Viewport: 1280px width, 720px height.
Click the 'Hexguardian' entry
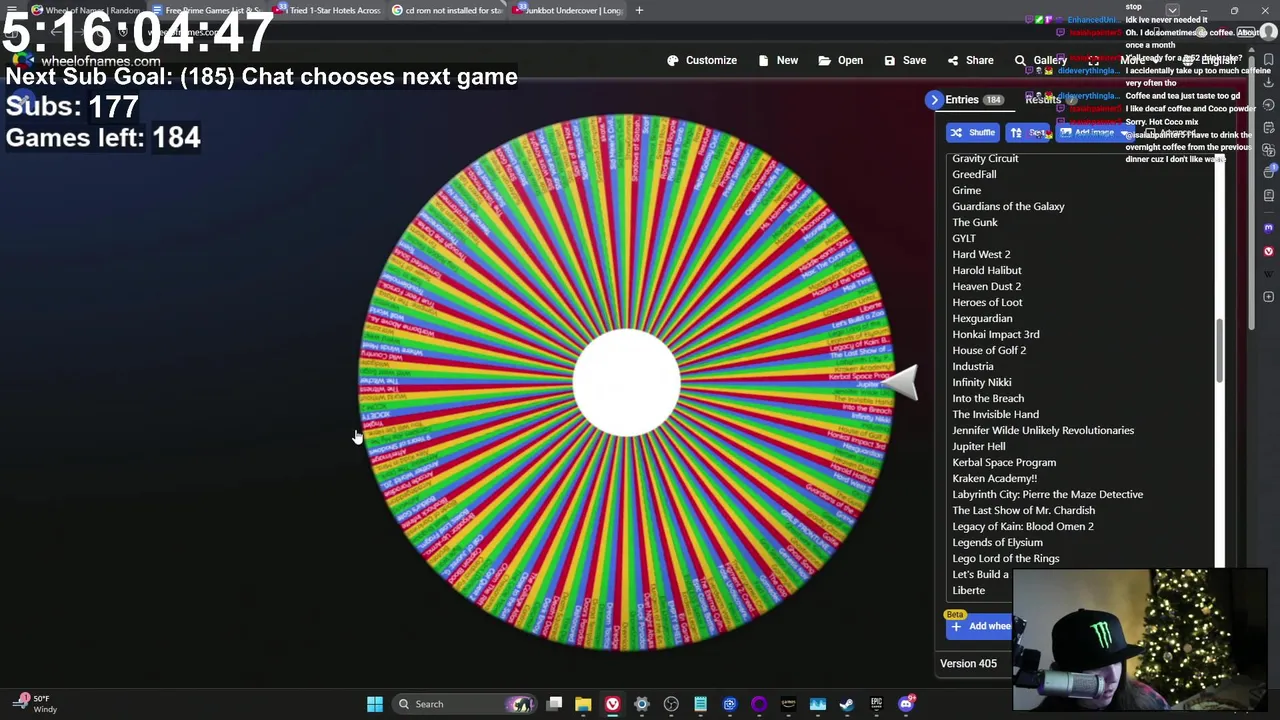982,318
